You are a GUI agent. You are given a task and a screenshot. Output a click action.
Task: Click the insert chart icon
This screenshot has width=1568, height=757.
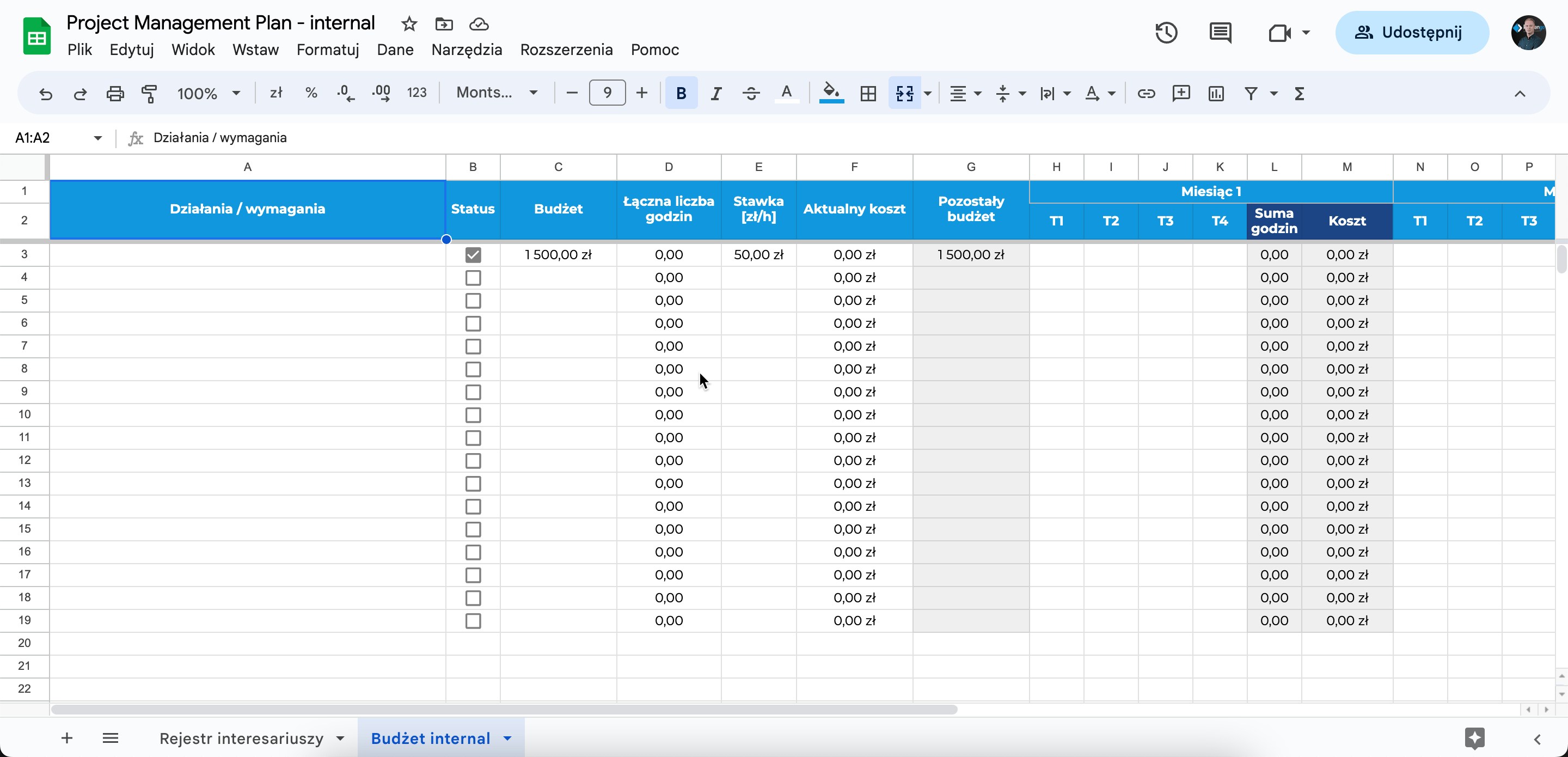click(x=1216, y=93)
